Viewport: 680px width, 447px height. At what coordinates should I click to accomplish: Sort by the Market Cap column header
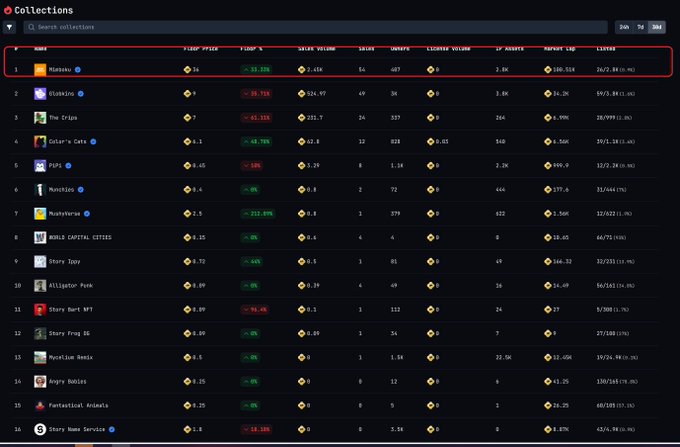559,47
